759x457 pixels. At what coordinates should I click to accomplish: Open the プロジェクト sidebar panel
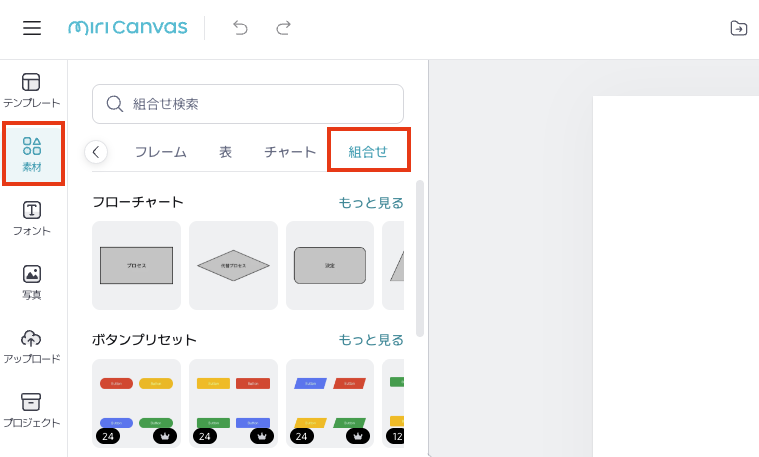click(x=32, y=410)
